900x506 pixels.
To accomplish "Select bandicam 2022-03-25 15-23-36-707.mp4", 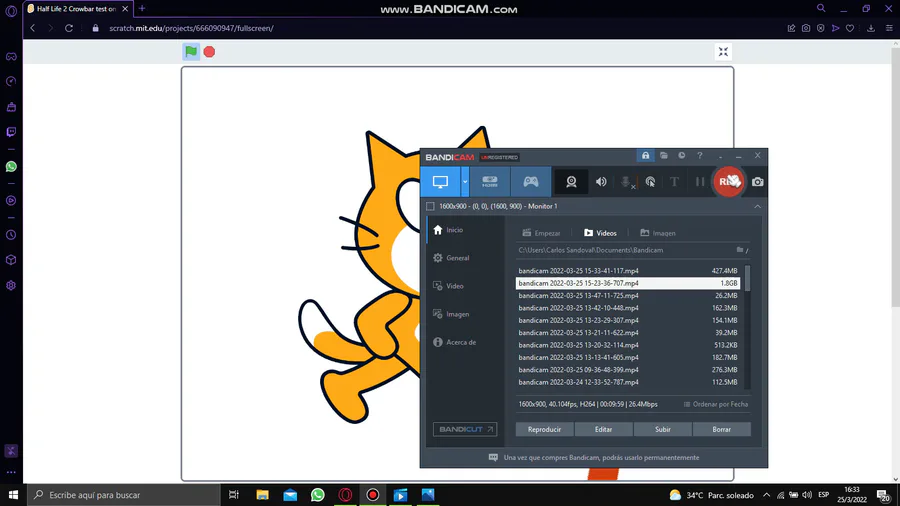I will [x=627, y=283].
